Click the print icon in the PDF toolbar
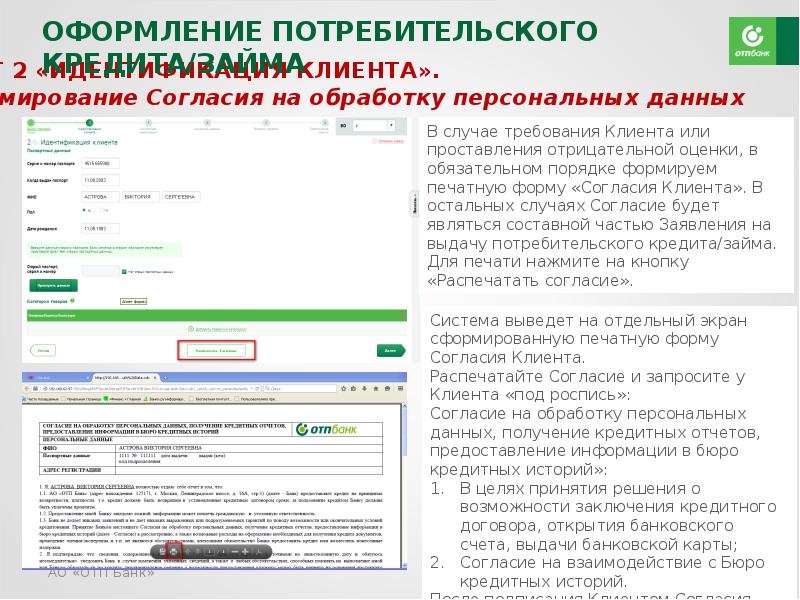Image resolution: width=800 pixels, height=600 pixels. click(x=173, y=552)
